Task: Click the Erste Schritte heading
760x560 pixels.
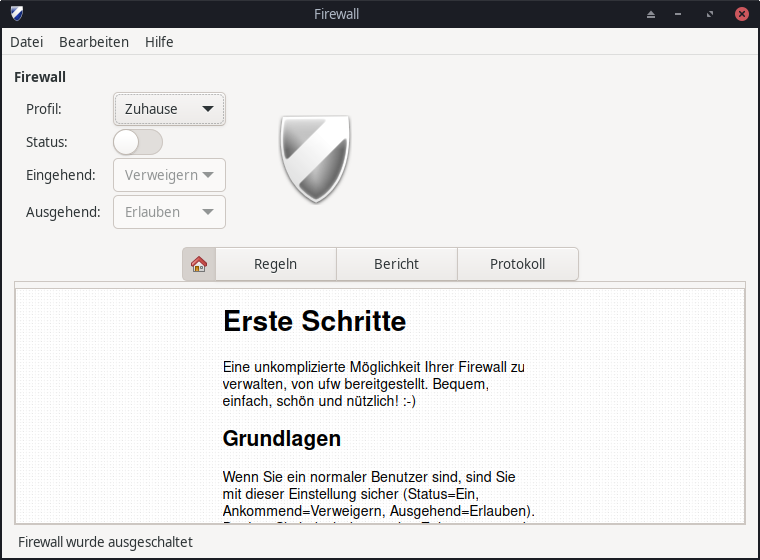Action: tap(314, 321)
